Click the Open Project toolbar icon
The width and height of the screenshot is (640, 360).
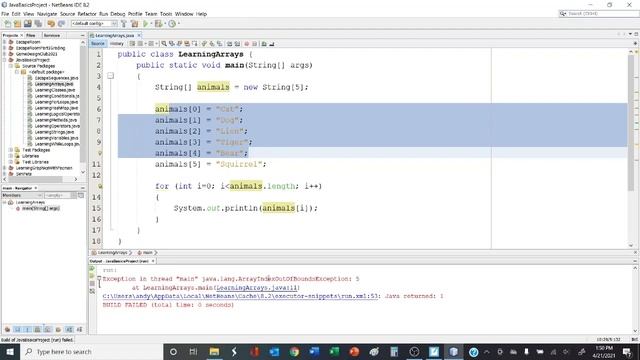(28, 24)
